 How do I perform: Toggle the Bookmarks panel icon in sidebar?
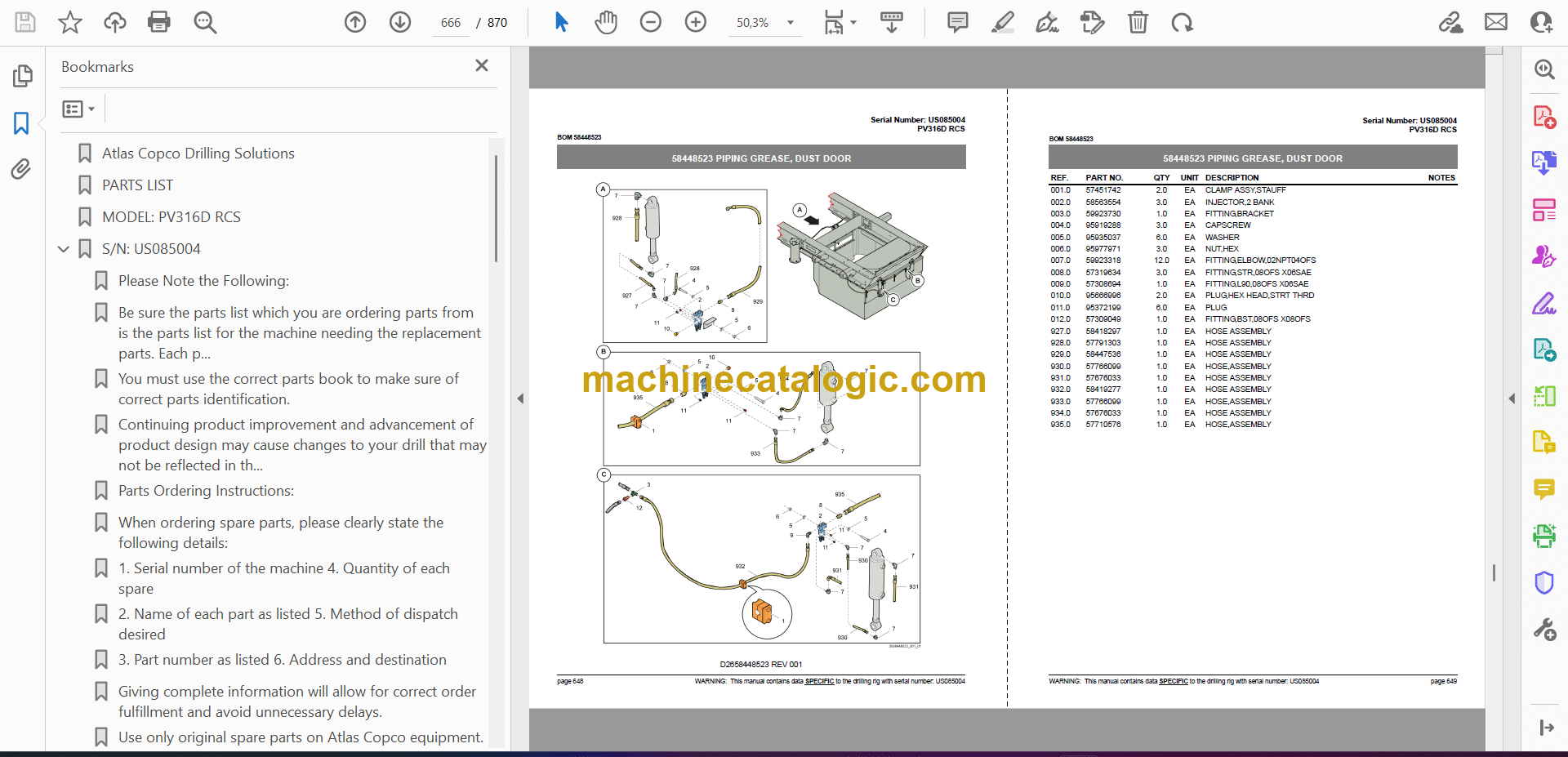21,123
